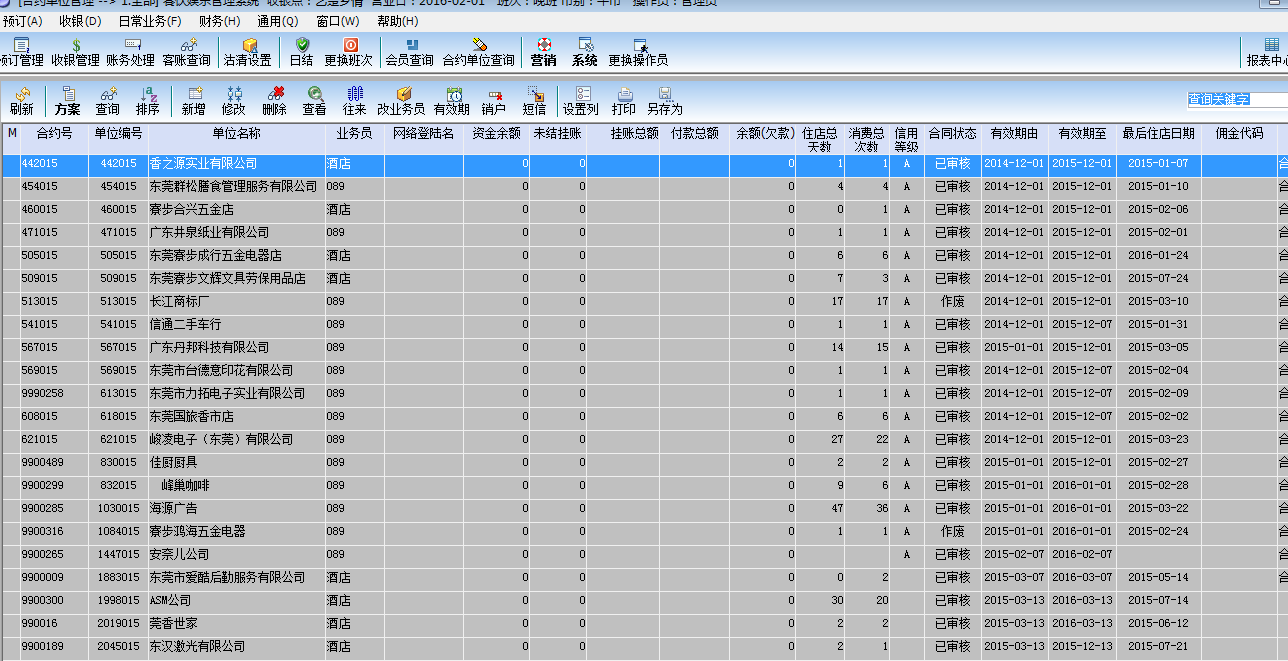The width and height of the screenshot is (1288, 661).
Task: Click 短信 to send an SMS
Action: point(535,101)
